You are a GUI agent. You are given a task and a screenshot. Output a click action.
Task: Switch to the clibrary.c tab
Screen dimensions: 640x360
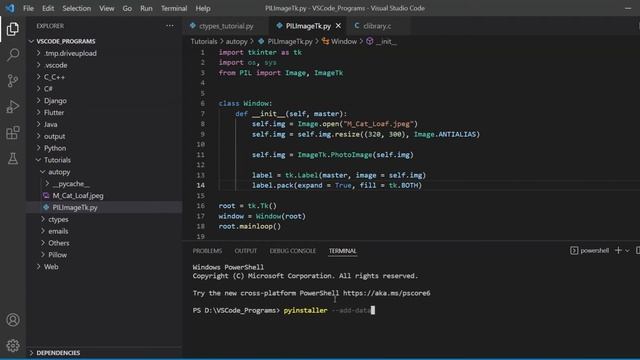[x=377, y=26]
